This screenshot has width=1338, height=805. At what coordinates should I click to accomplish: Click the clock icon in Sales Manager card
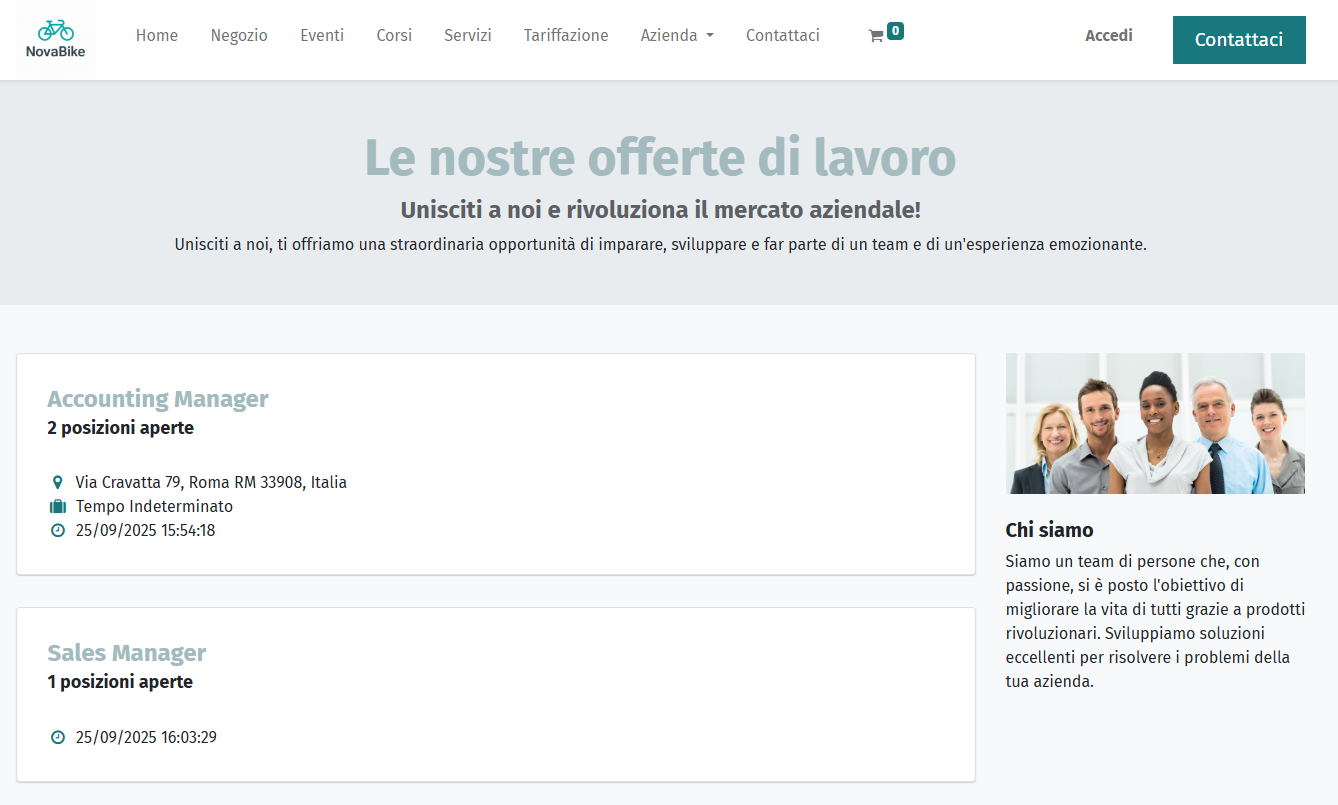[57, 738]
